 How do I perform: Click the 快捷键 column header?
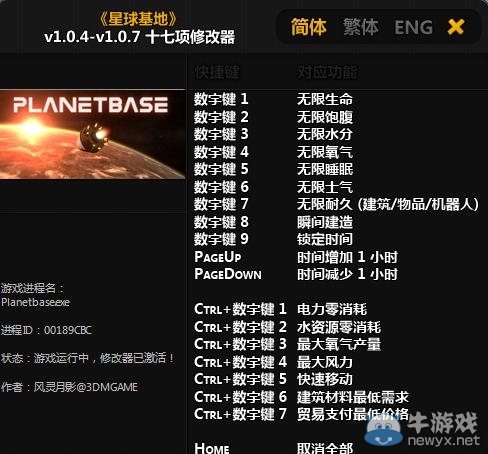(x=217, y=72)
